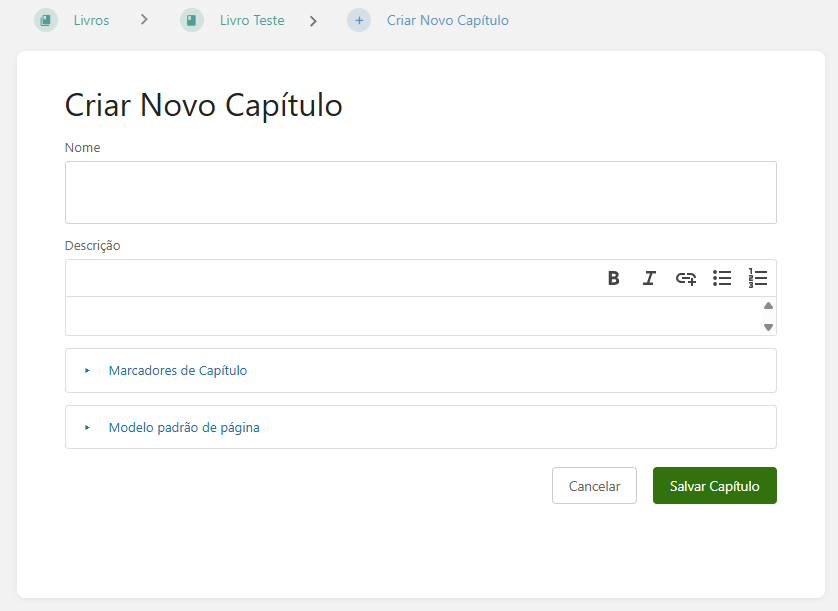Viewport: 838px width, 611px height.
Task: Open breadcrumb chevron after Livros
Action: tap(144, 20)
